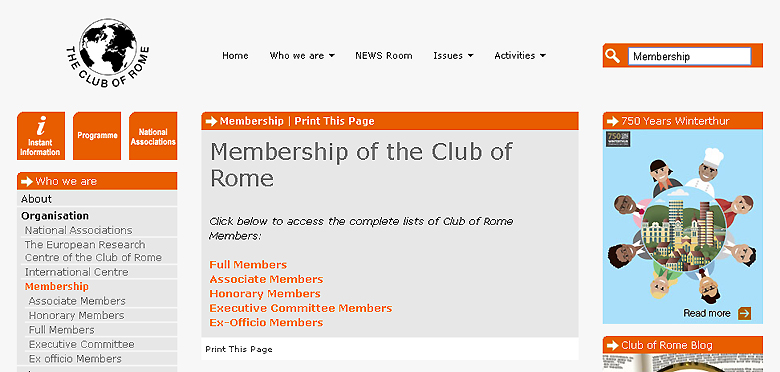Click the Read more arrow icon

744,313
